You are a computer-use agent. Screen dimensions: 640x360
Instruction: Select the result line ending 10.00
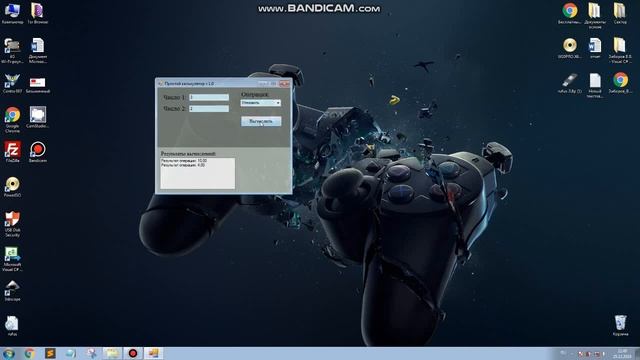pyautogui.click(x=184, y=161)
